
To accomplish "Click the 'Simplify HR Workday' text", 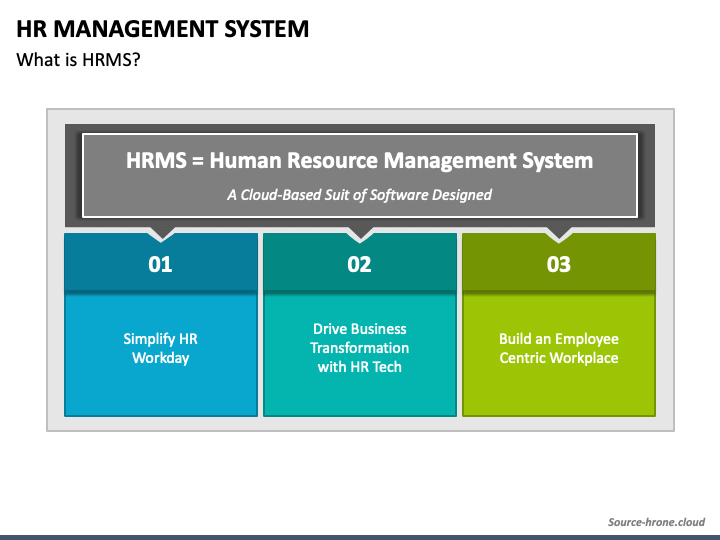I will click(160, 348).
